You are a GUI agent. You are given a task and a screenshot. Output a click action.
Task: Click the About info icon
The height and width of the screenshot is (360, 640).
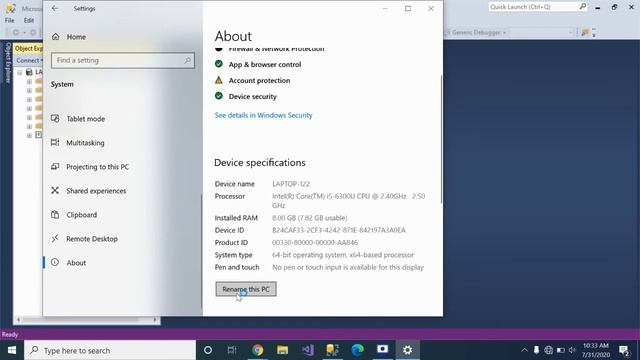tap(55, 262)
